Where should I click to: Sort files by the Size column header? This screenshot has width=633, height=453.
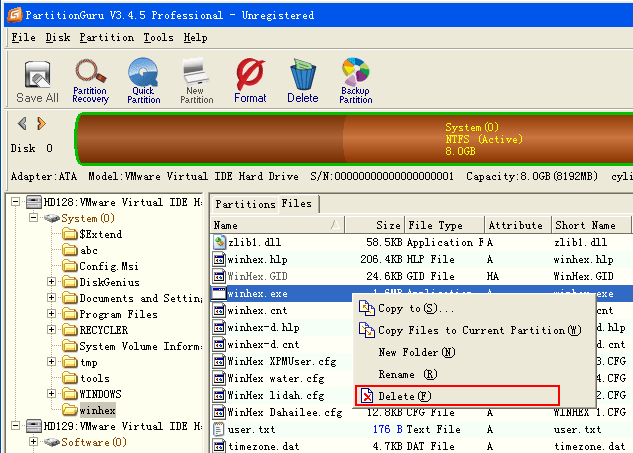point(375,225)
